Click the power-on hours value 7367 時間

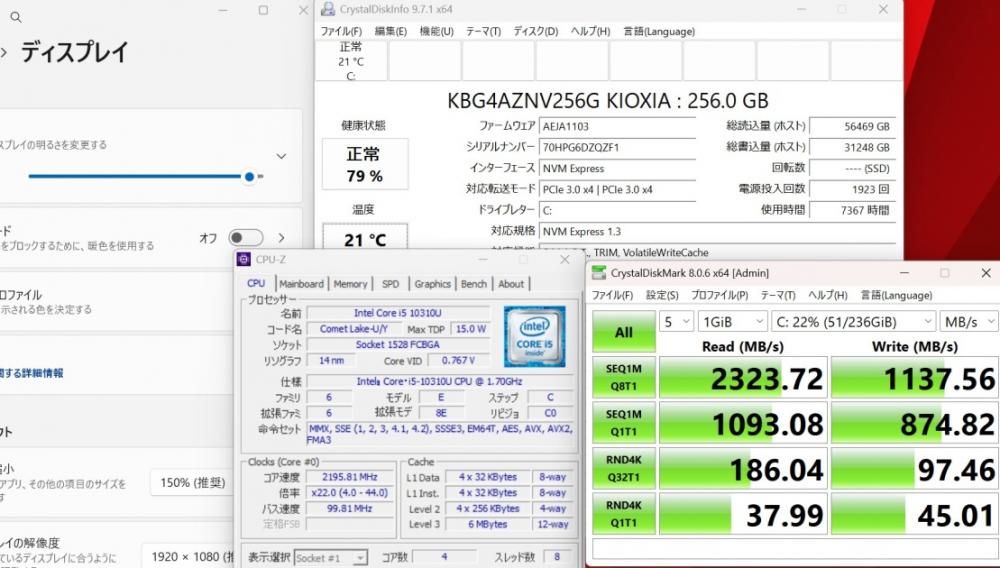(852, 210)
